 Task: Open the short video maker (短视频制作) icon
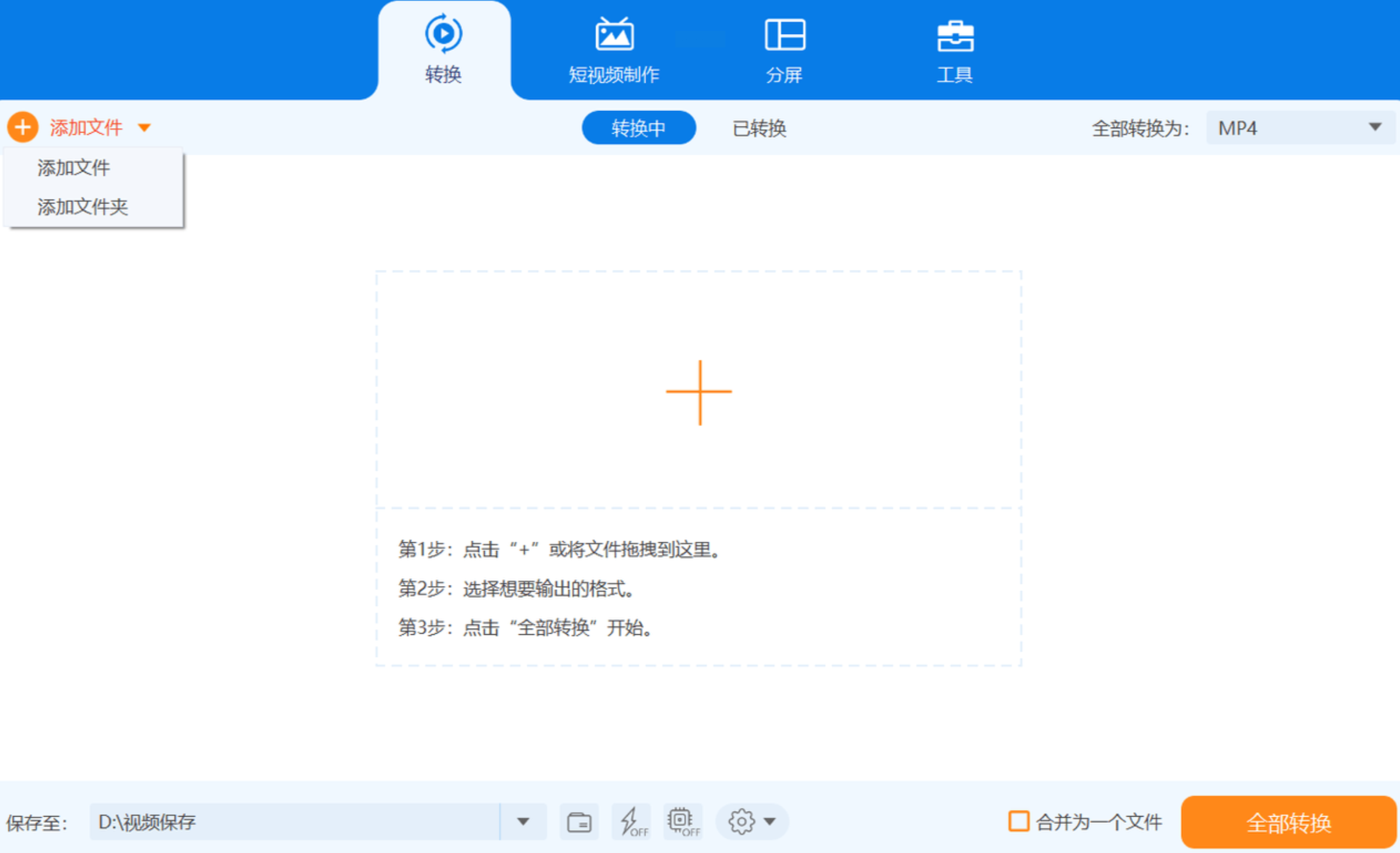click(614, 35)
